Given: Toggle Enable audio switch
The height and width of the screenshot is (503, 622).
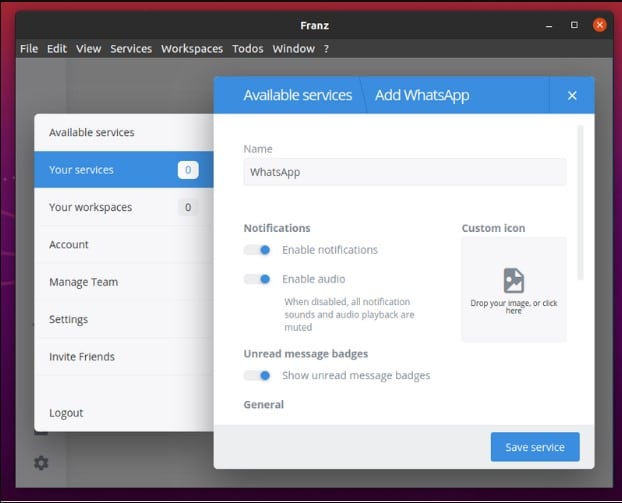Looking at the screenshot, I should 257,279.
